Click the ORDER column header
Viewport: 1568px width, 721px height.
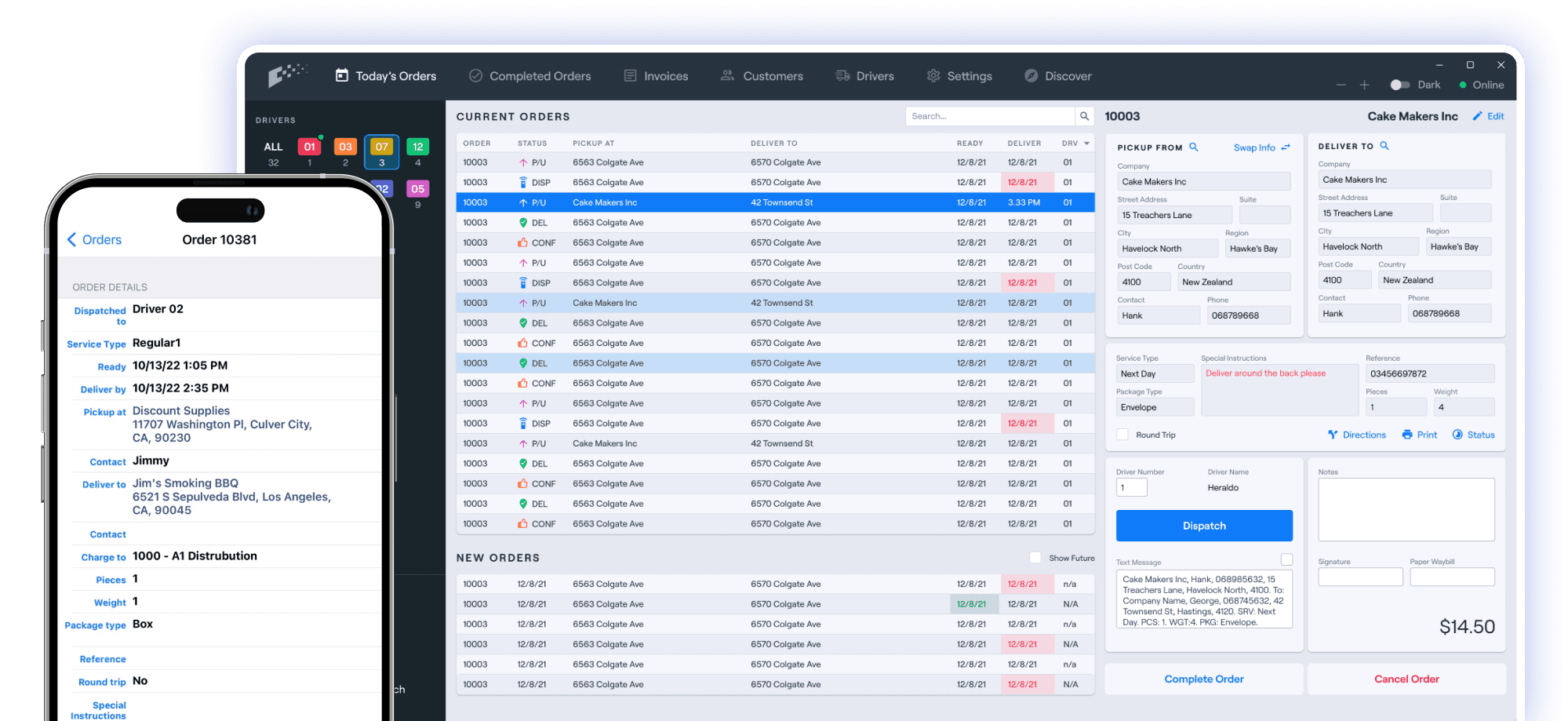tap(476, 144)
